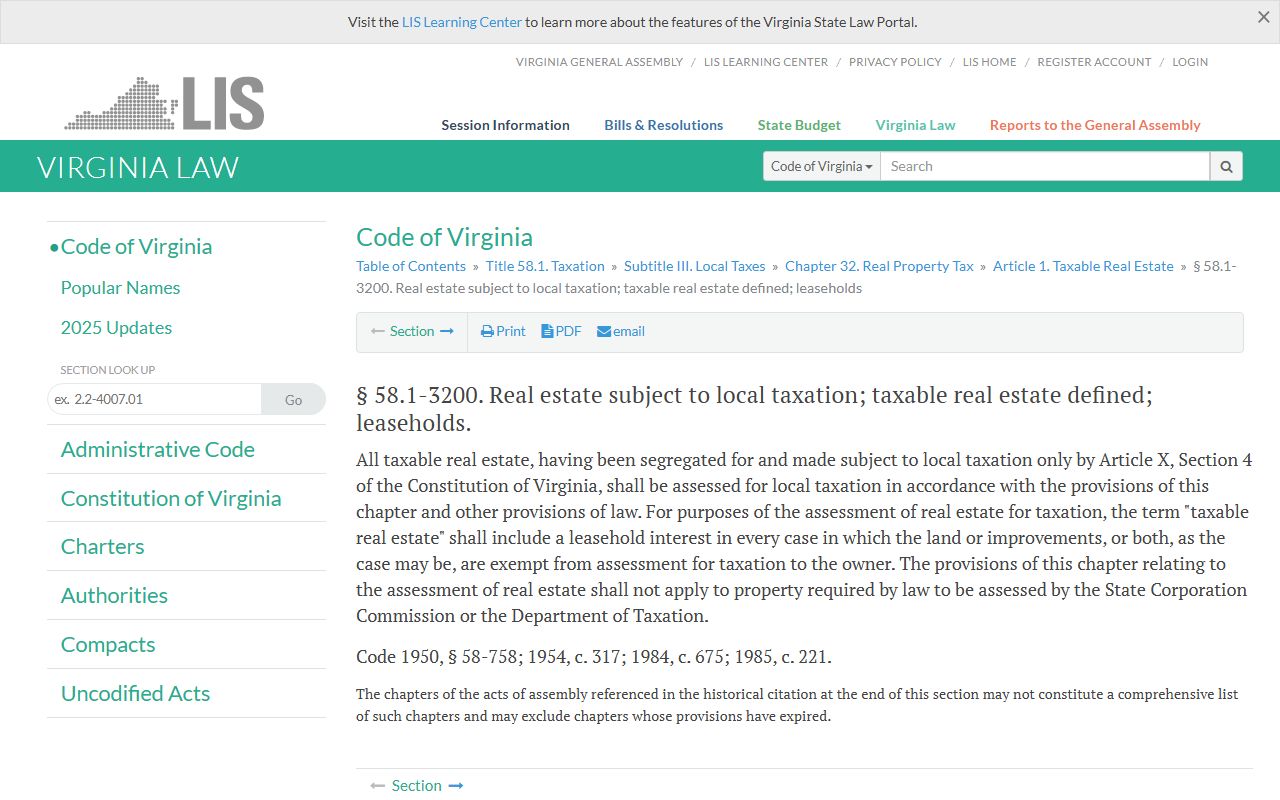Open 2025 Updates in sidebar
Viewport: 1280px width, 800px height.
click(116, 328)
